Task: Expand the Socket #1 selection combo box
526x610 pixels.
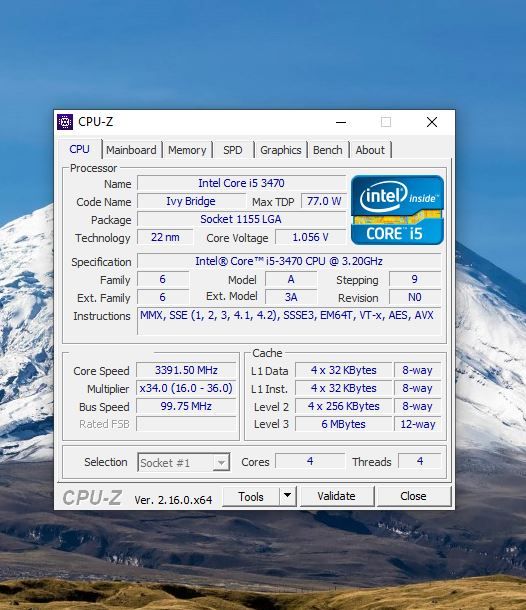Action: tap(184, 463)
